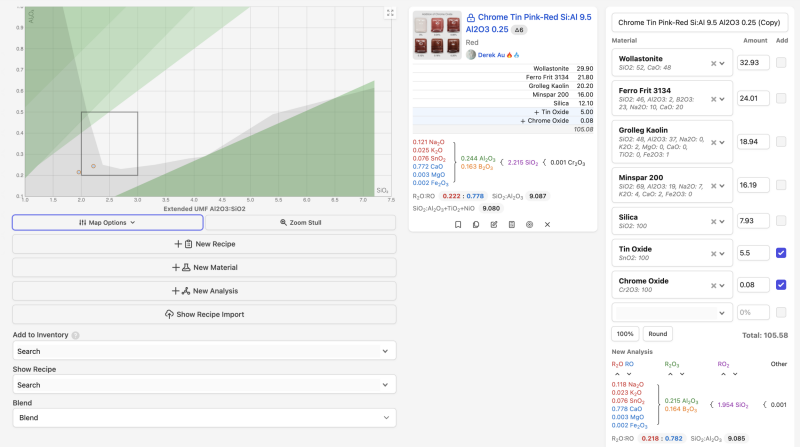Click the calculator icon on the recipe card
800x447 pixels.
pyautogui.click(x=511, y=225)
